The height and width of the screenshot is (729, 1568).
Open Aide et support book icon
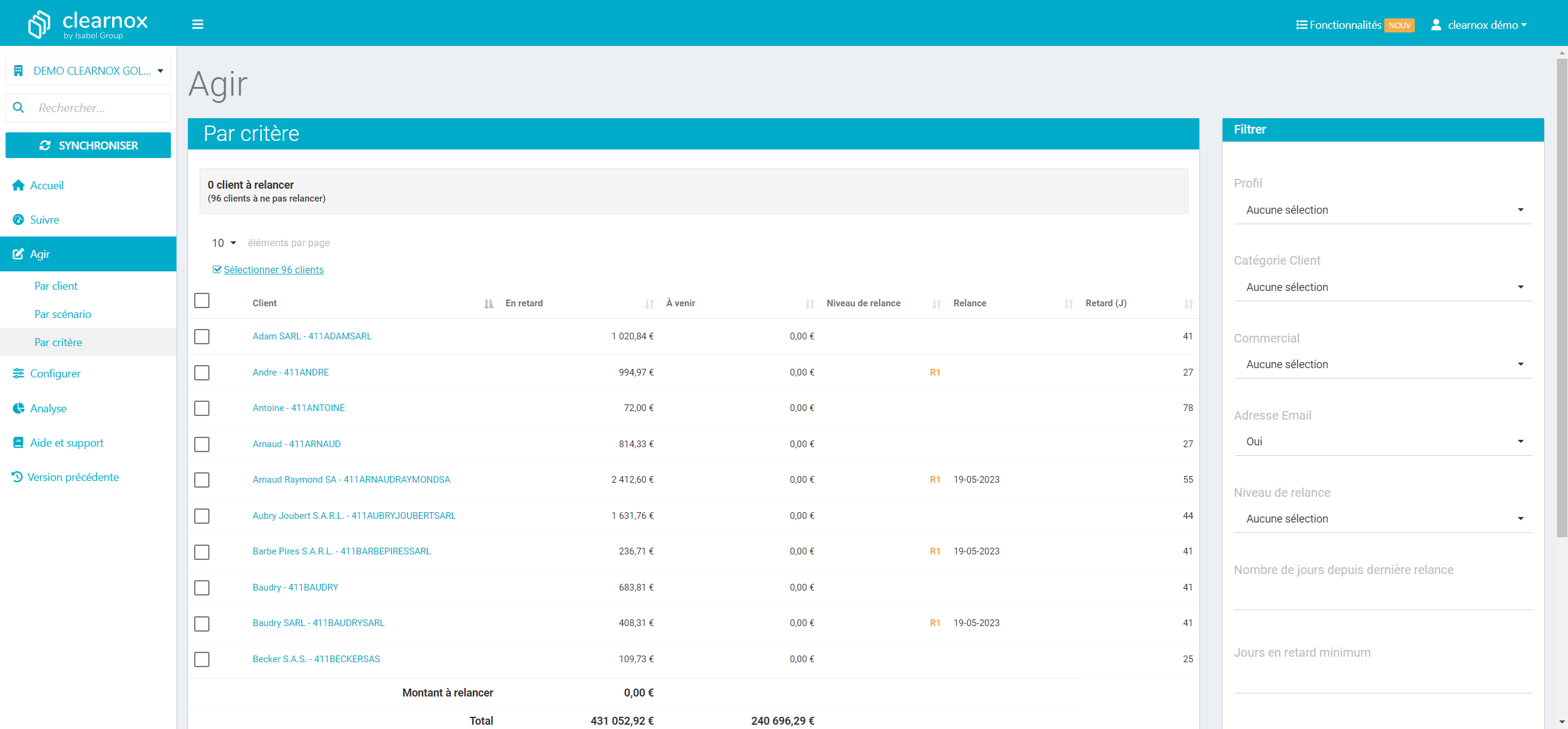[x=18, y=442]
